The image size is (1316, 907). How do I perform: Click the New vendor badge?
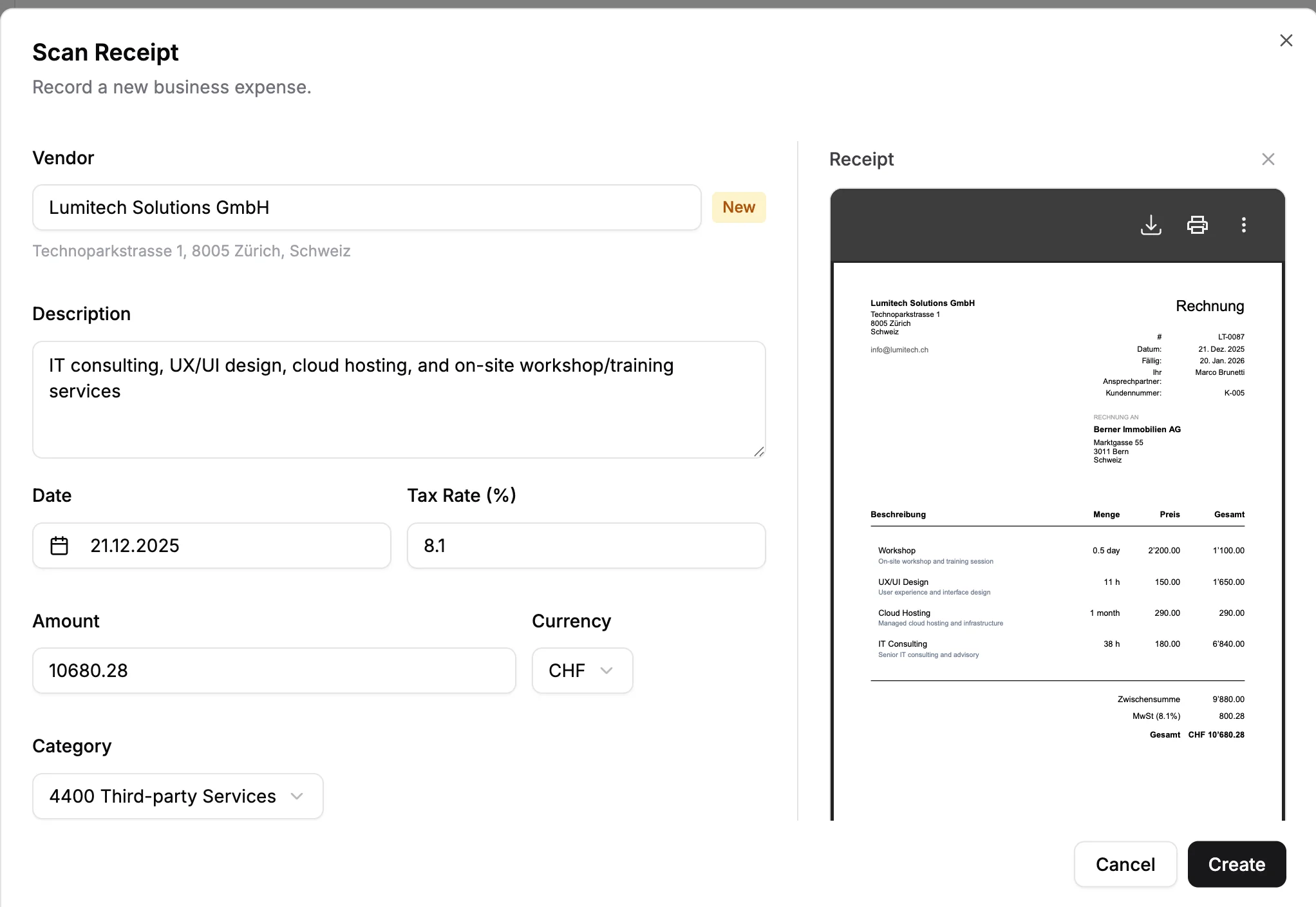[738, 207]
